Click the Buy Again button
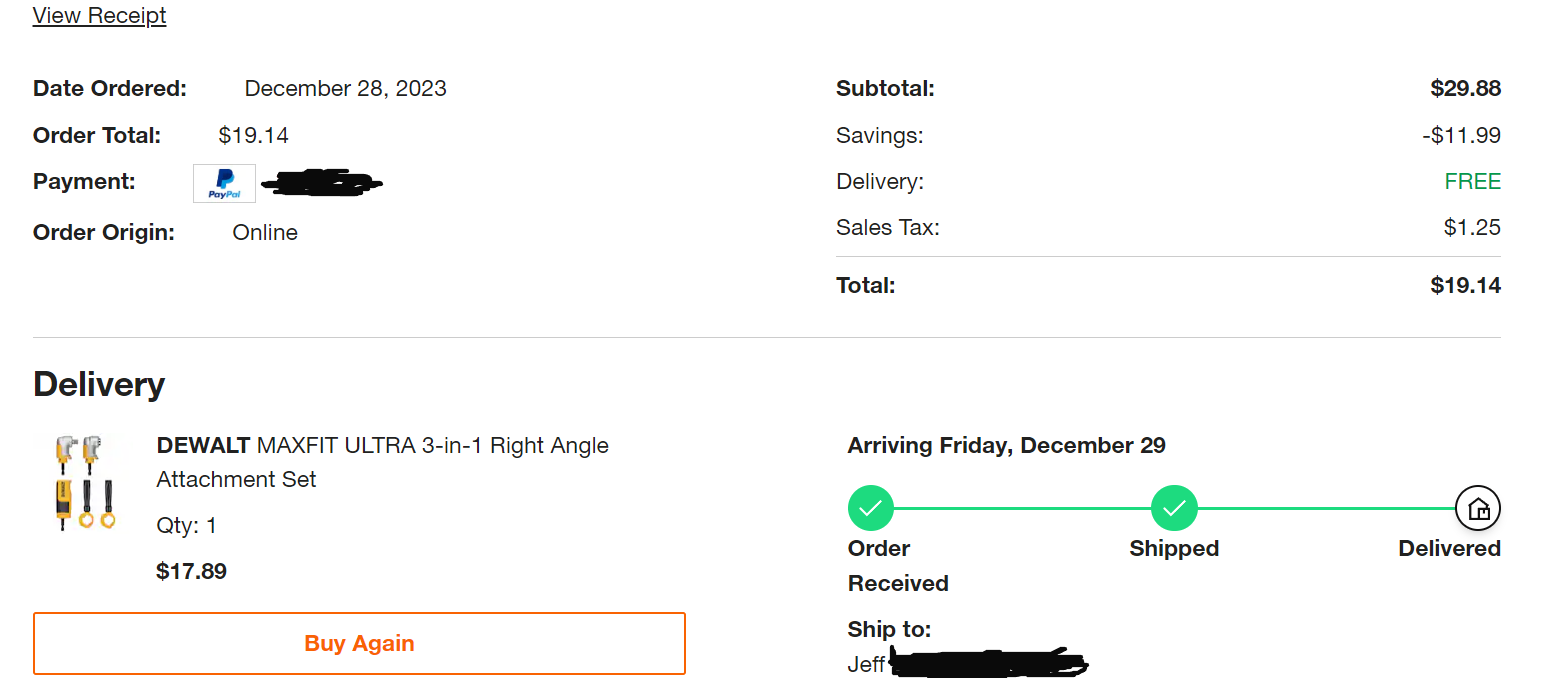 pyautogui.click(x=359, y=643)
